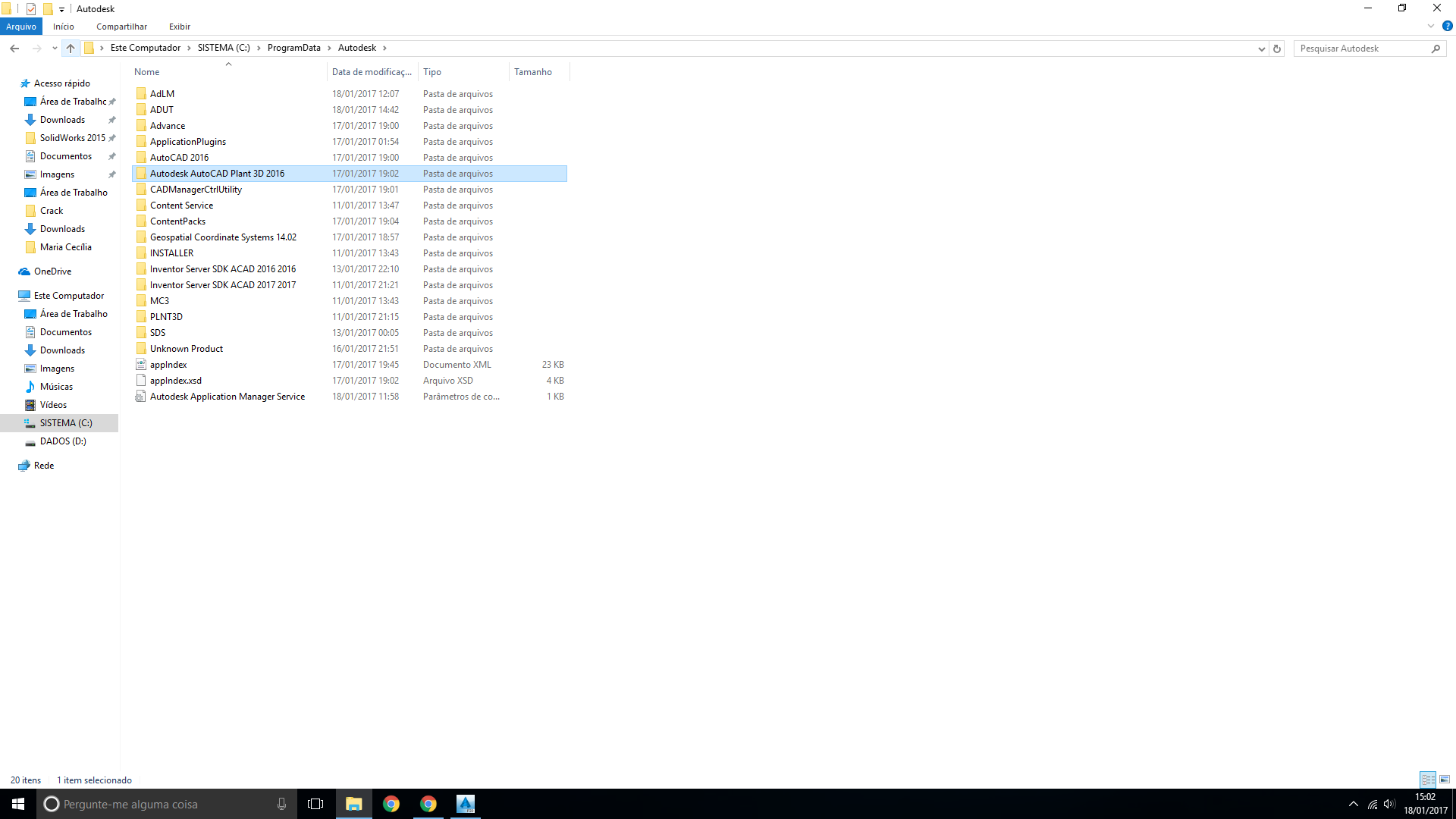Switch to details view in status bar
The image size is (1456, 819).
click(1428, 780)
